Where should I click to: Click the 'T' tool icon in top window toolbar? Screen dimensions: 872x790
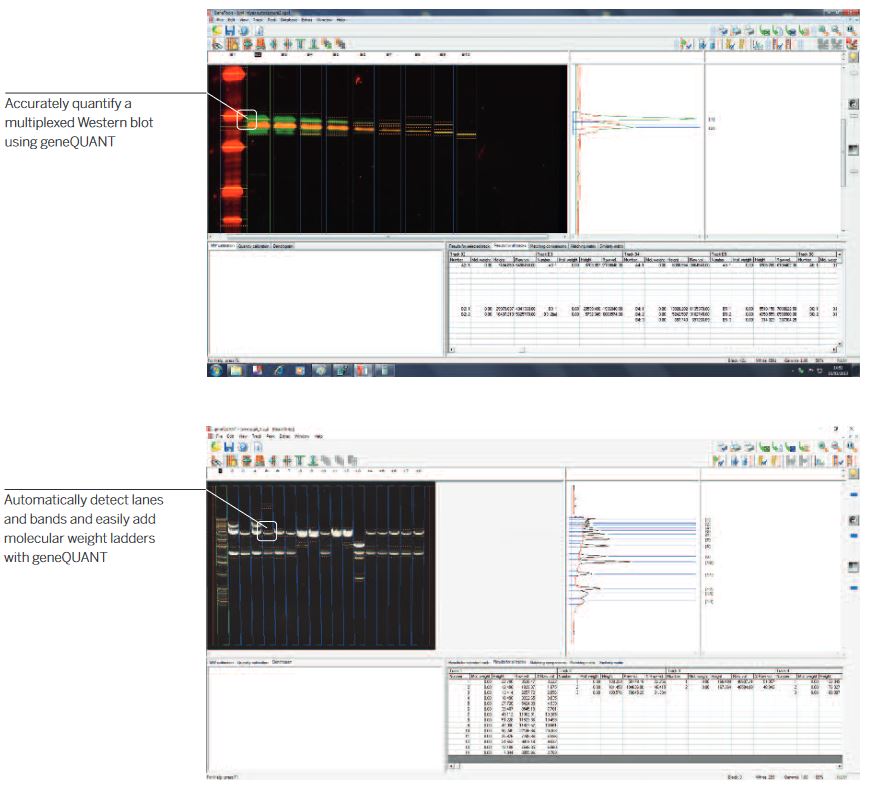point(299,44)
